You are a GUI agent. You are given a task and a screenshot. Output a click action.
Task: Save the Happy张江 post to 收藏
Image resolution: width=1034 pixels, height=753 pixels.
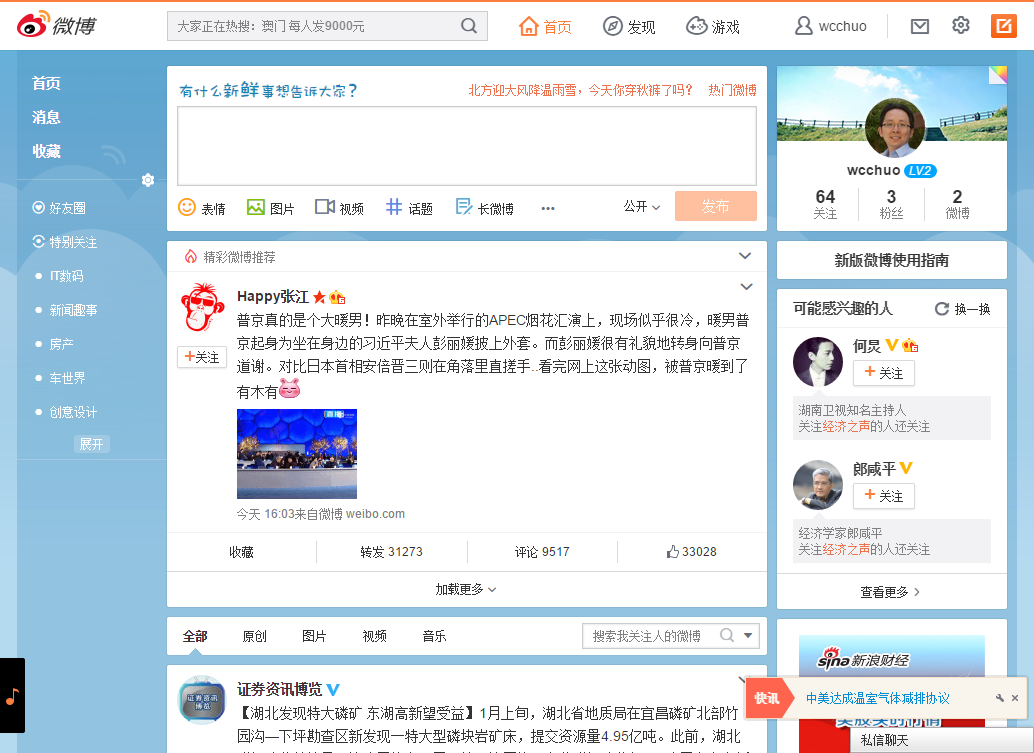(241, 552)
